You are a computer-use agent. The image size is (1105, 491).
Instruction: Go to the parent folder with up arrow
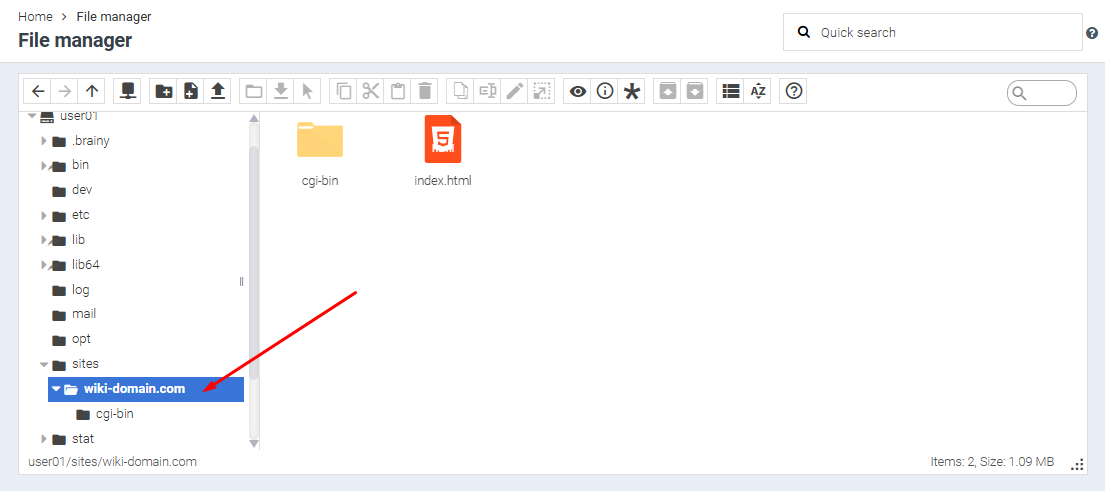92,91
